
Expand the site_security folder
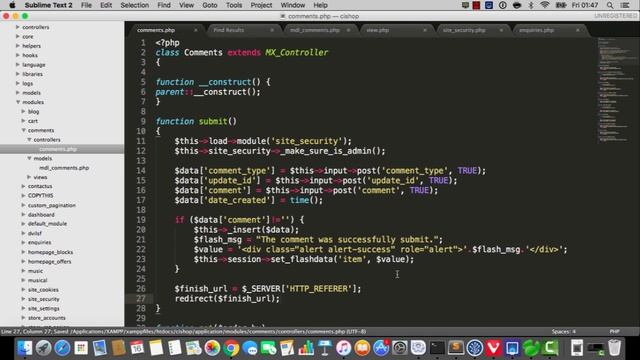(24, 299)
